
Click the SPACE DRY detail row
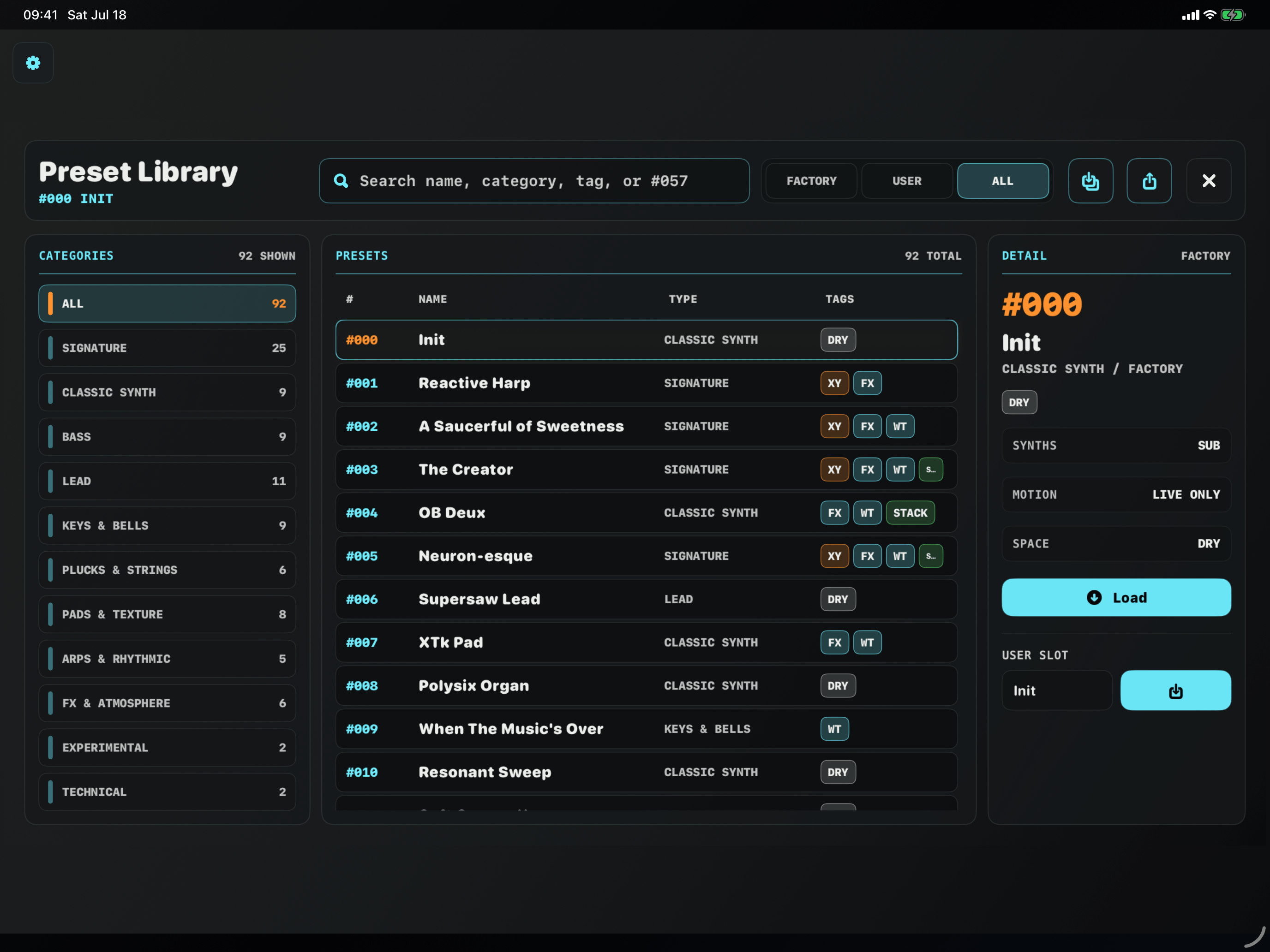pos(1116,543)
